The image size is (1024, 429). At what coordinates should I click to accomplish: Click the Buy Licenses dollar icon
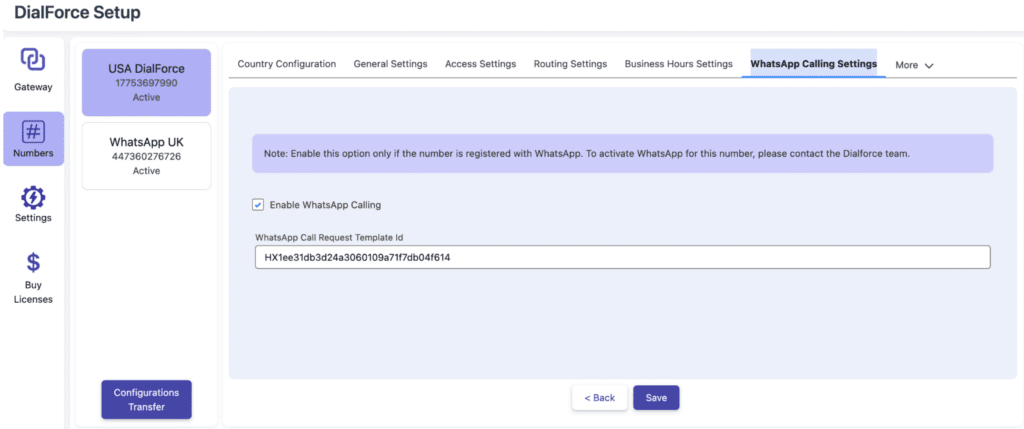[x=33, y=263]
